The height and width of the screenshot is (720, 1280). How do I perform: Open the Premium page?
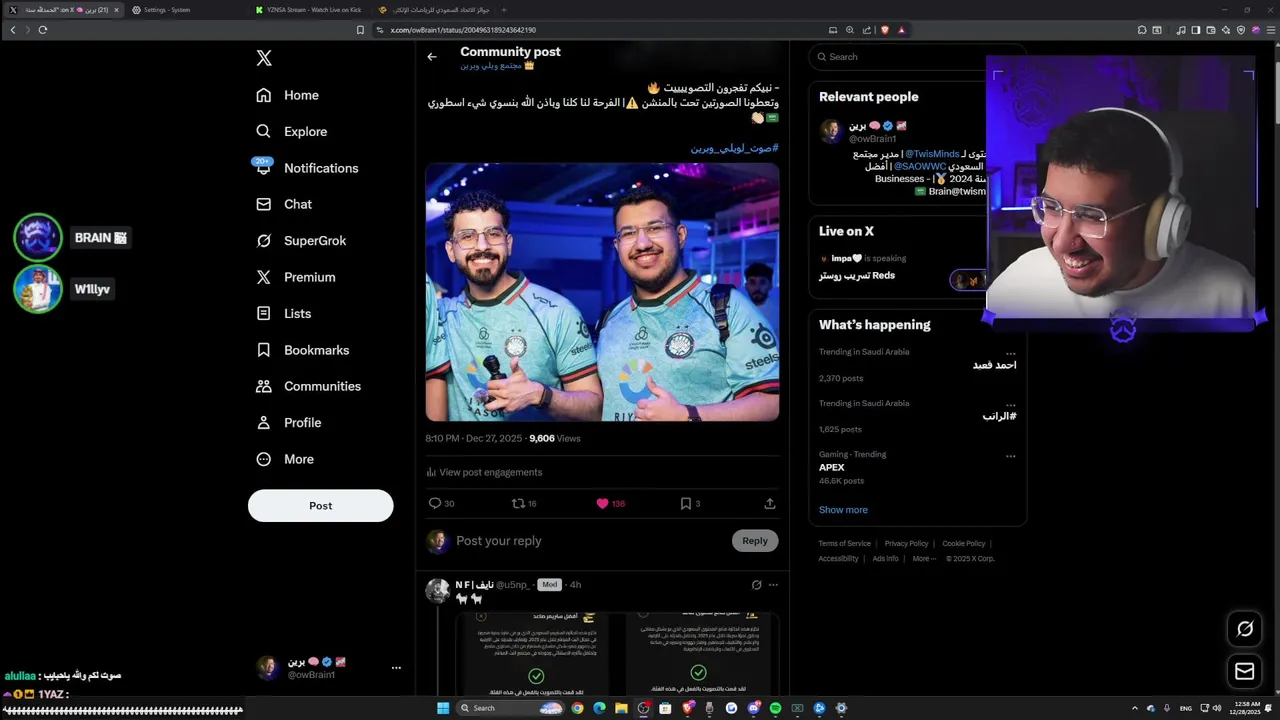[x=296, y=277]
